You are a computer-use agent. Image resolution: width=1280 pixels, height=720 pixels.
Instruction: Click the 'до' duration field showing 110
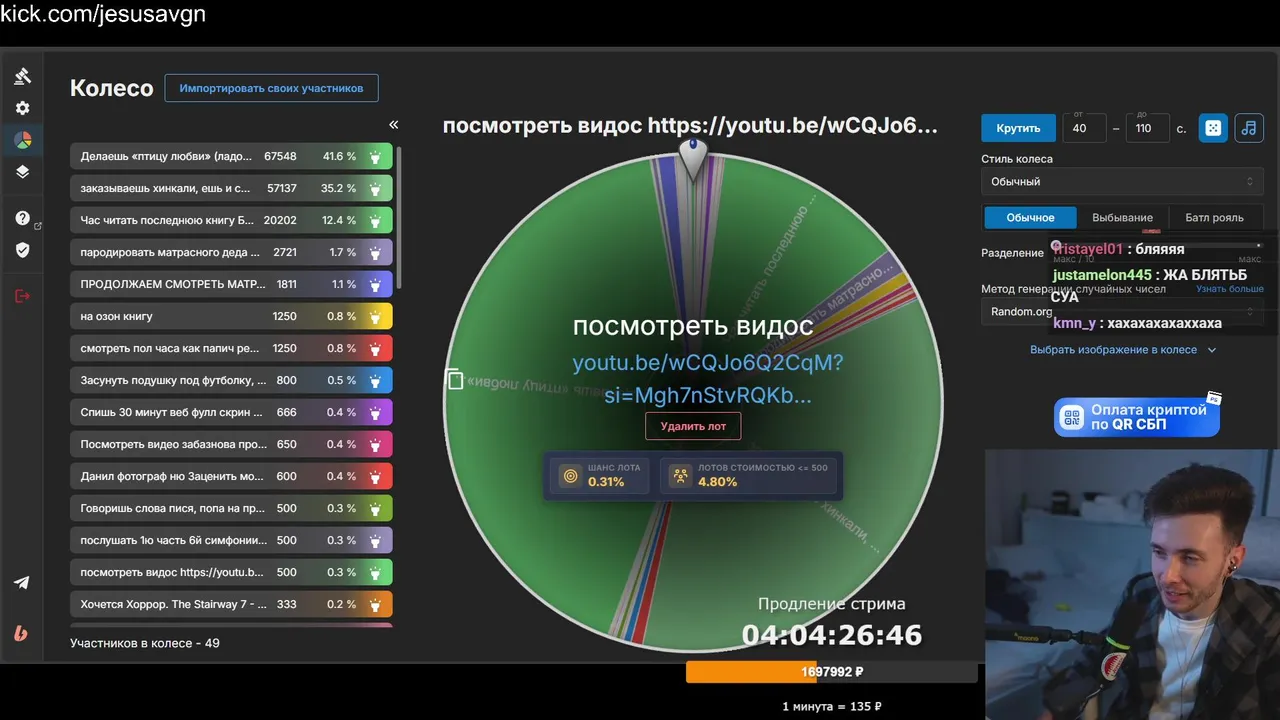click(1147, 128)
